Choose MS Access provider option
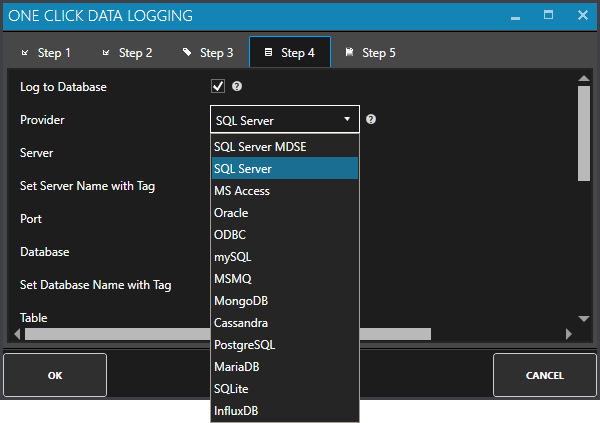Image resolution: width=600 pixels, height=423 pixels. pyautogui.click(x=242, y=191)
